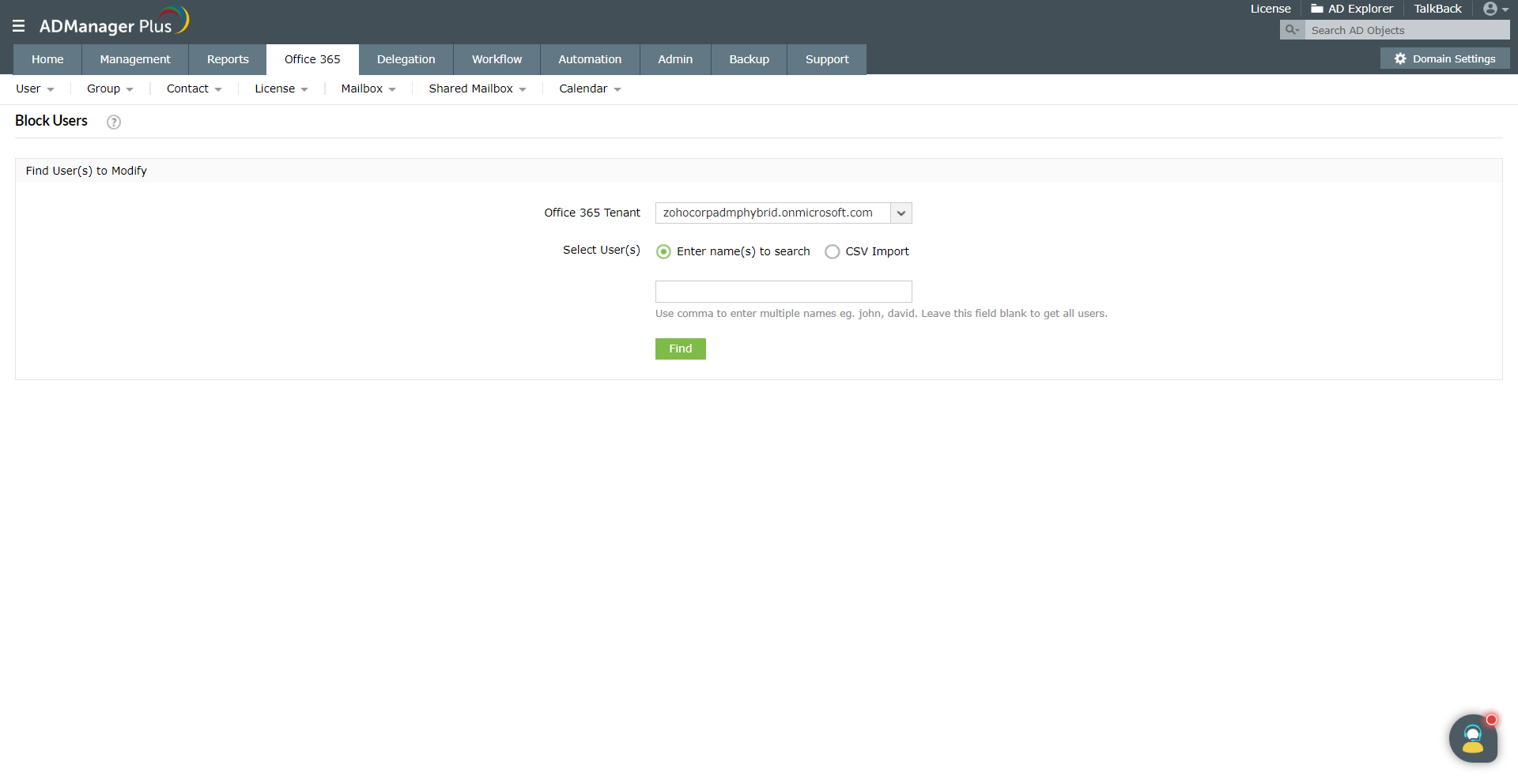Open the License link in header

coord(1271,9)
